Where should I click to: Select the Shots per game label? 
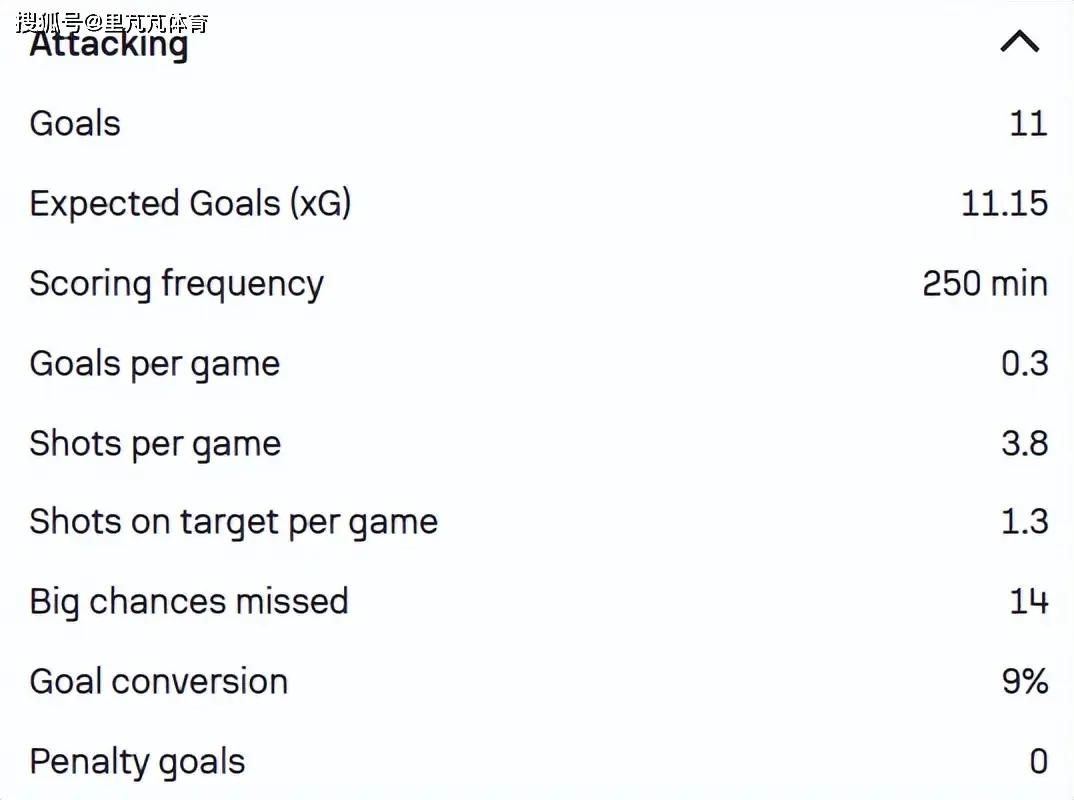click(155, 444)
